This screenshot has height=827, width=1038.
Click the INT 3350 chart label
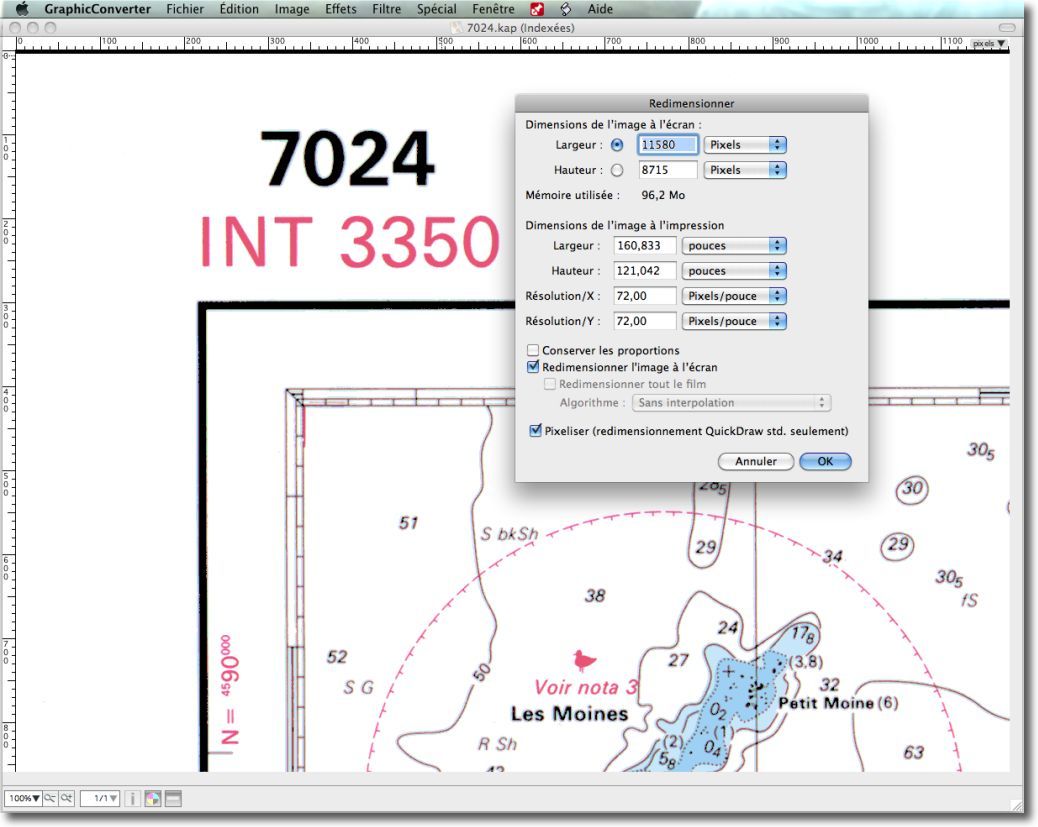350,242
